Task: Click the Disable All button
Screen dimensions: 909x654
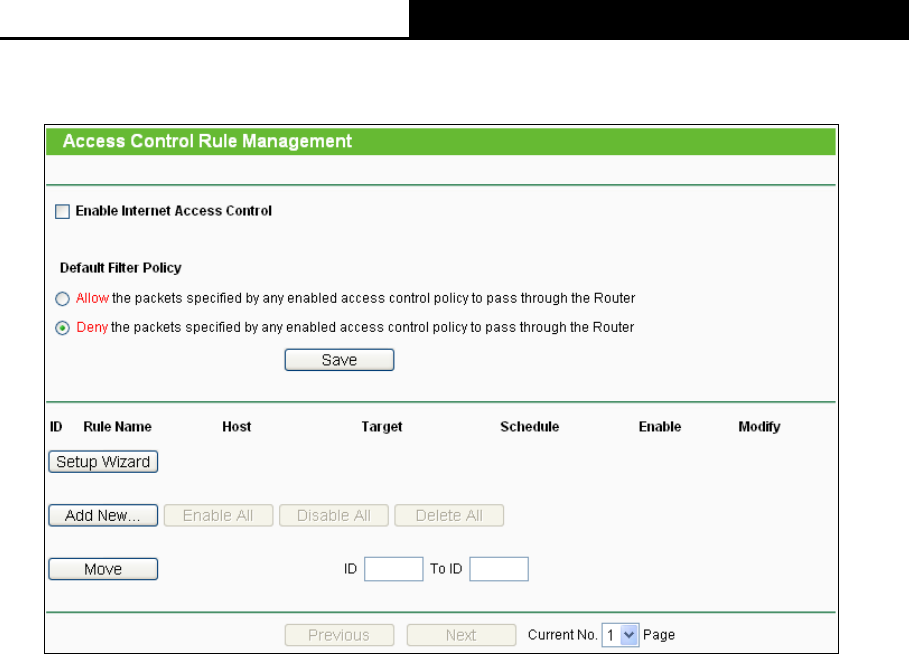Action: pos(333,515)
